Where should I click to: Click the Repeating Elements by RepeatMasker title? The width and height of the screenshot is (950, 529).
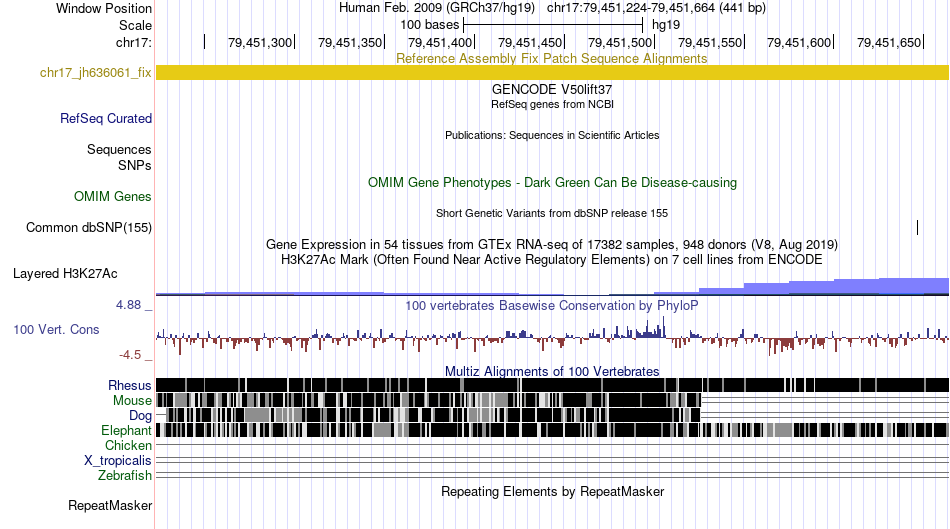pos(552,491)
